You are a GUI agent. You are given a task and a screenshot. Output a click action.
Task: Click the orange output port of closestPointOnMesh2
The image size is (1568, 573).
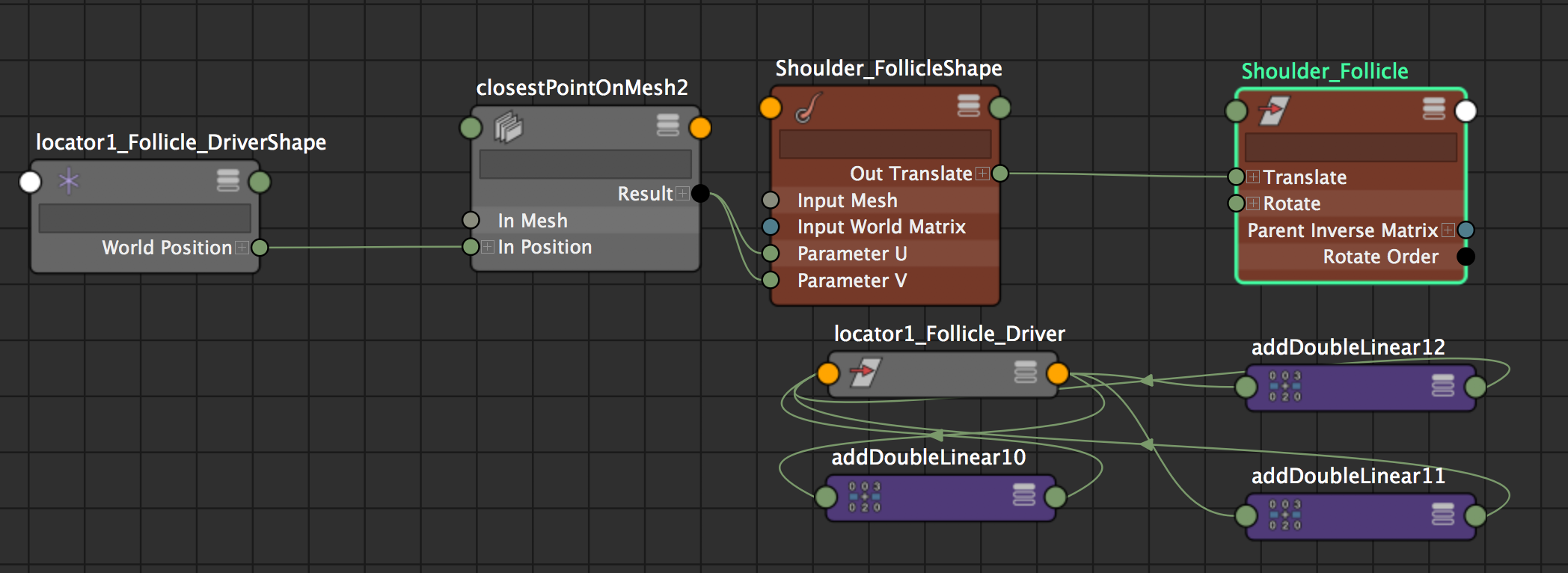click(700, 128)
